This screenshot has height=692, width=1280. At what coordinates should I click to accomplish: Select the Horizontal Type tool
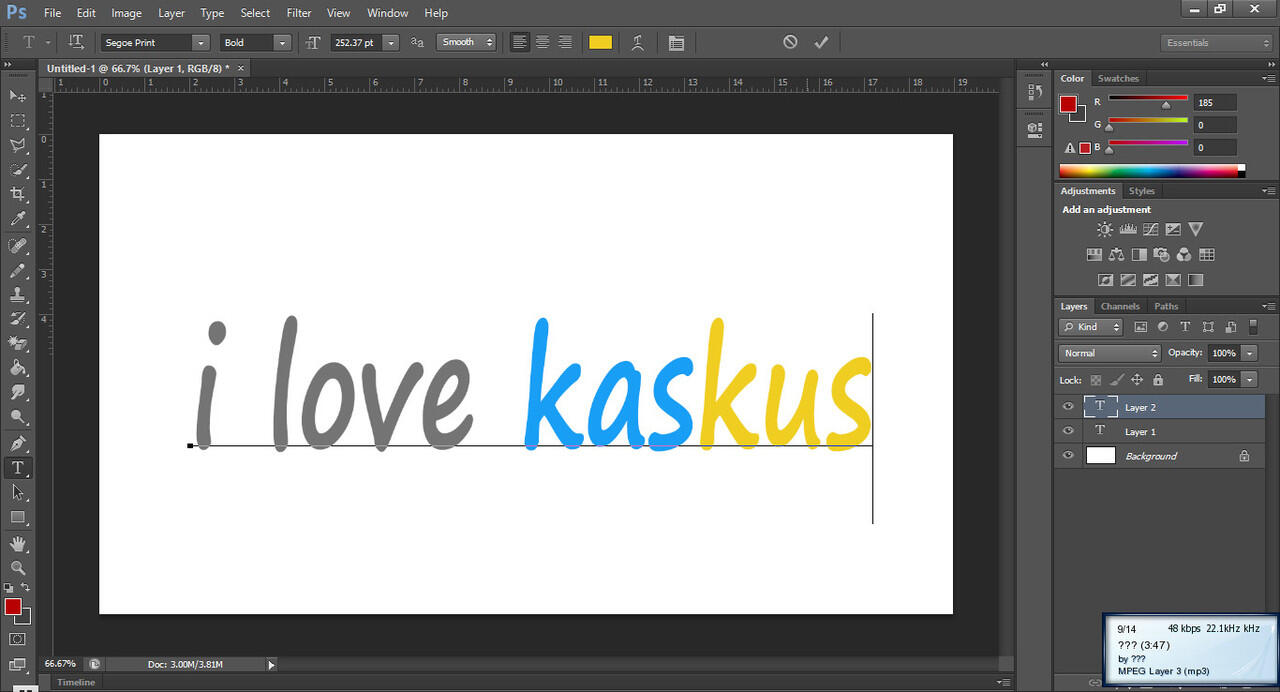pos(18,468)
